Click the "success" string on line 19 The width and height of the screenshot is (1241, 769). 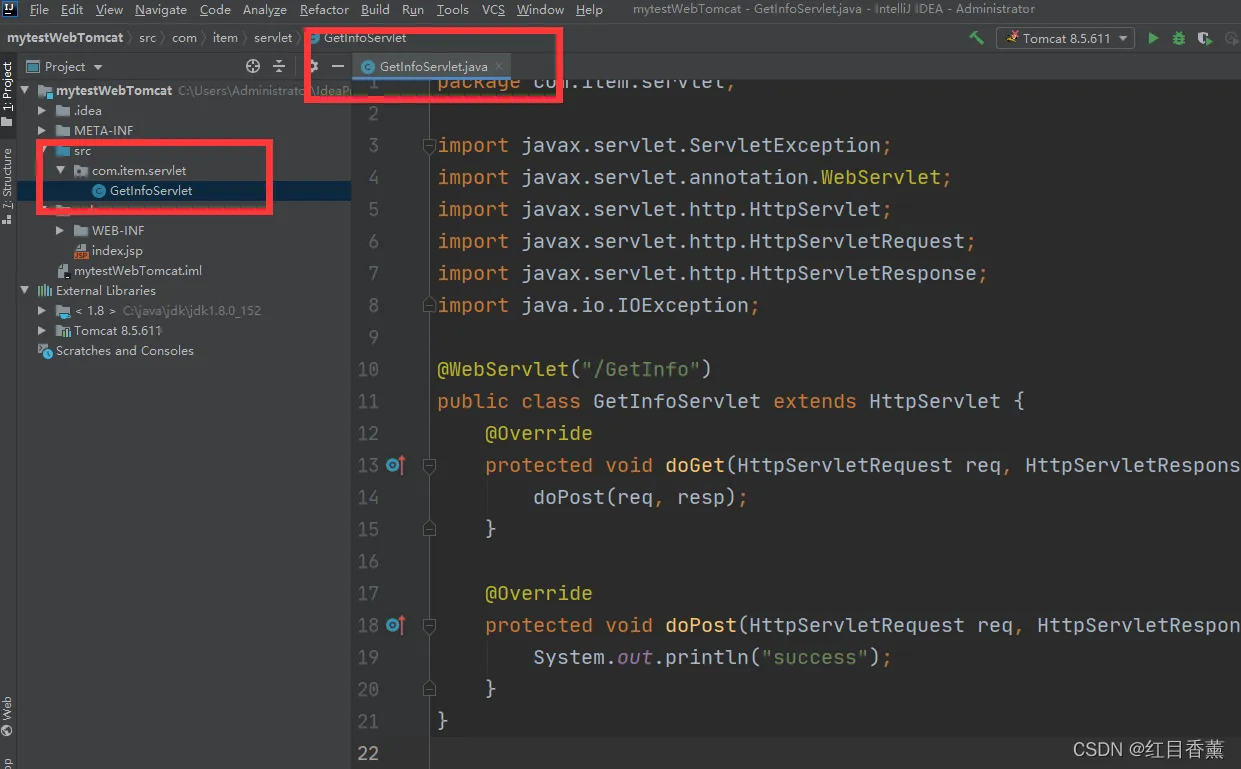(815, 657)
